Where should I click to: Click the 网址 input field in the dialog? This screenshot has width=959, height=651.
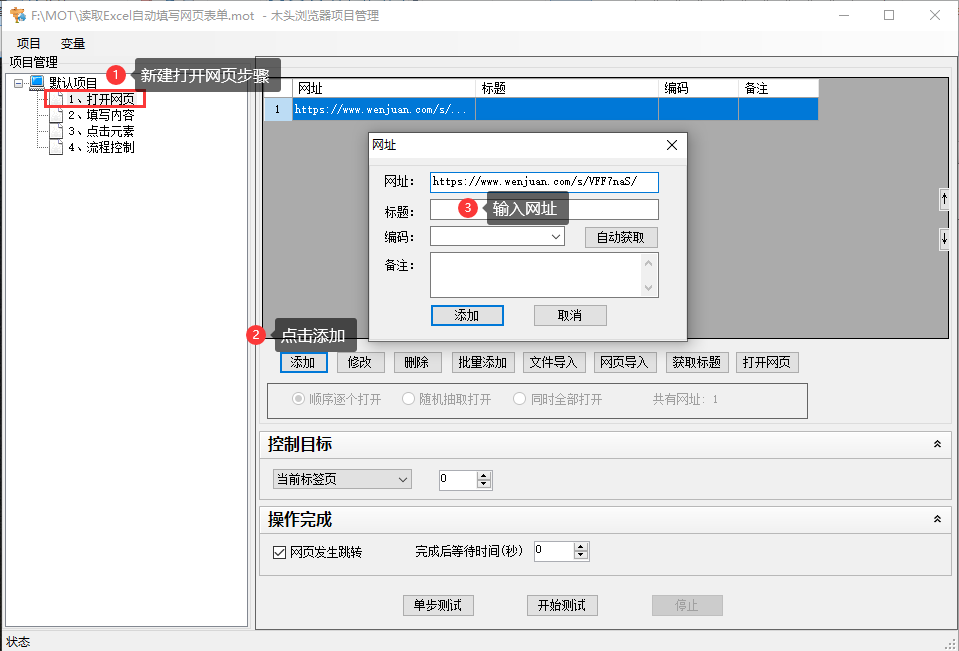tap(544, 182)
